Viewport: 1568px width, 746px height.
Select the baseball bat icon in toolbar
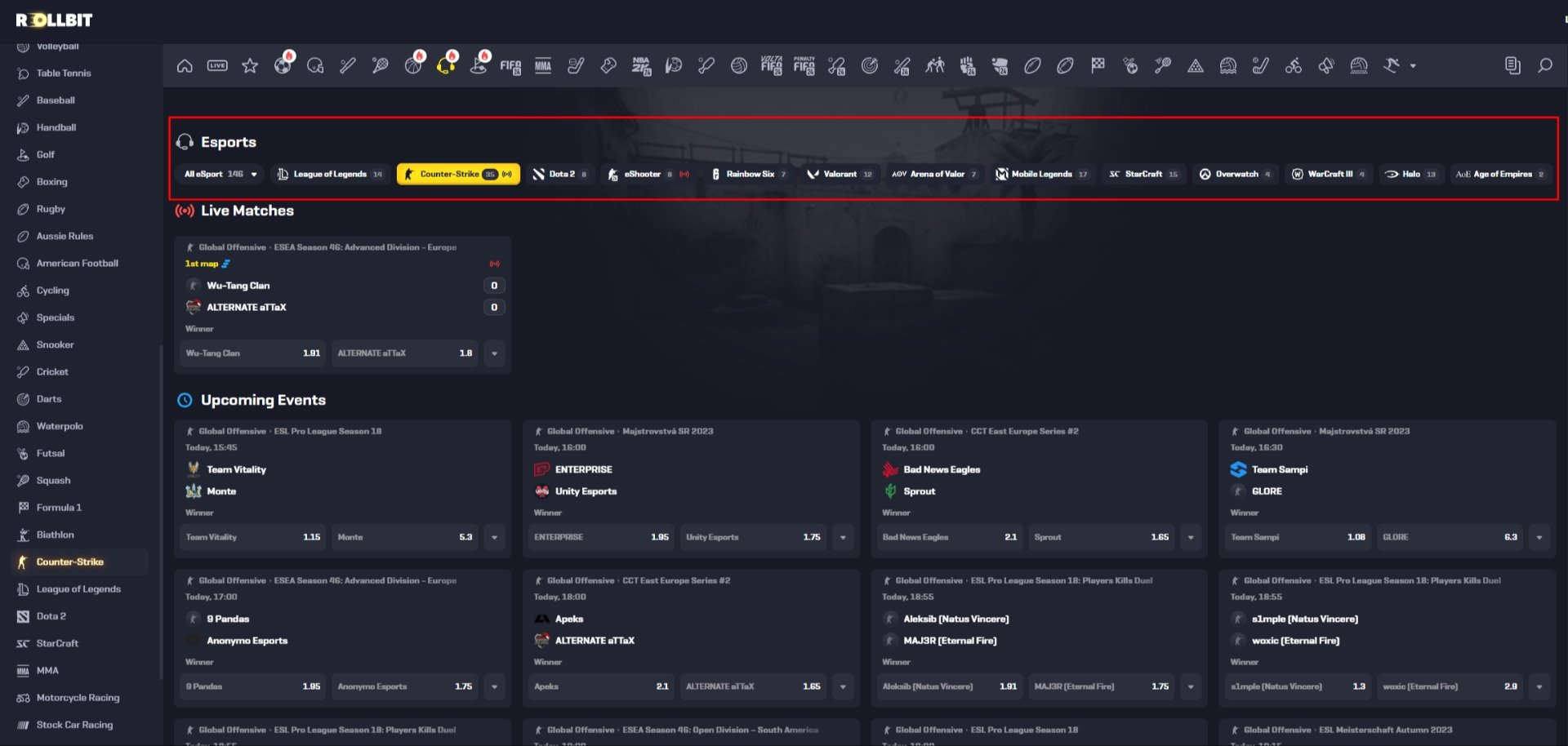(348, 65)
